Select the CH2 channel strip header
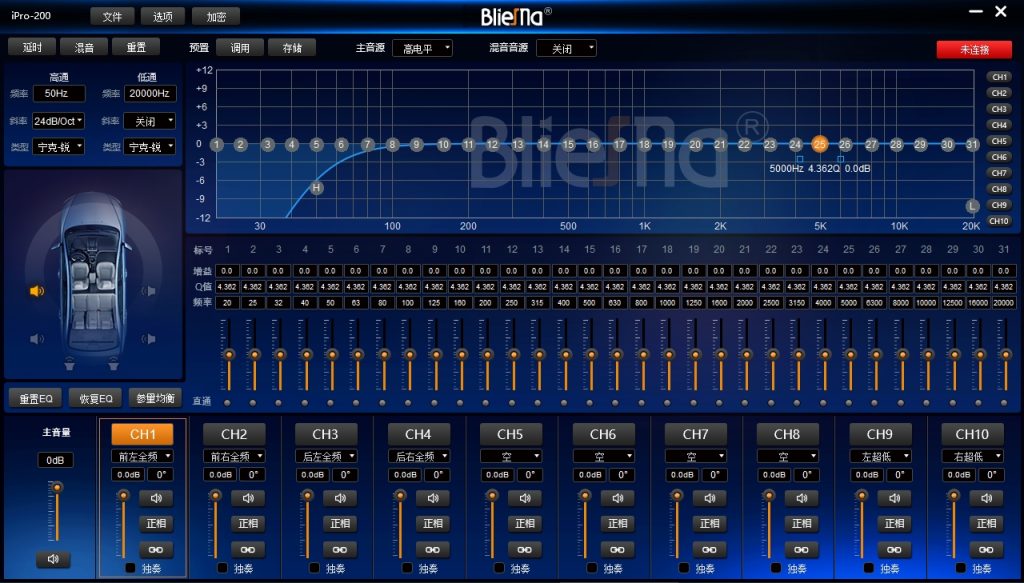This screenshot has height=583, width=1024. click(x=234, y=434)
